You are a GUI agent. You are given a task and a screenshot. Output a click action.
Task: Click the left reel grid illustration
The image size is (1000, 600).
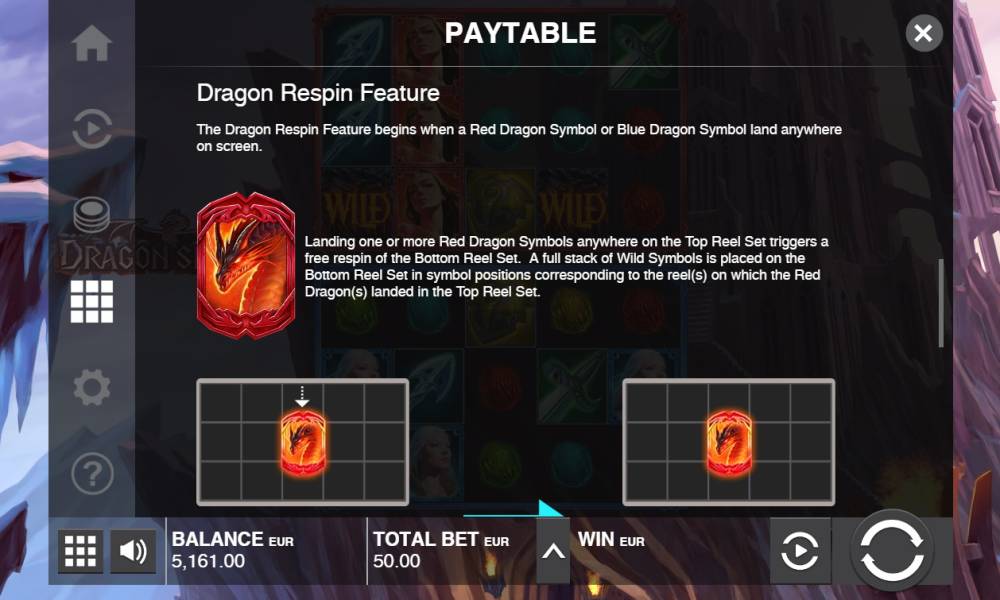point(303,442)
